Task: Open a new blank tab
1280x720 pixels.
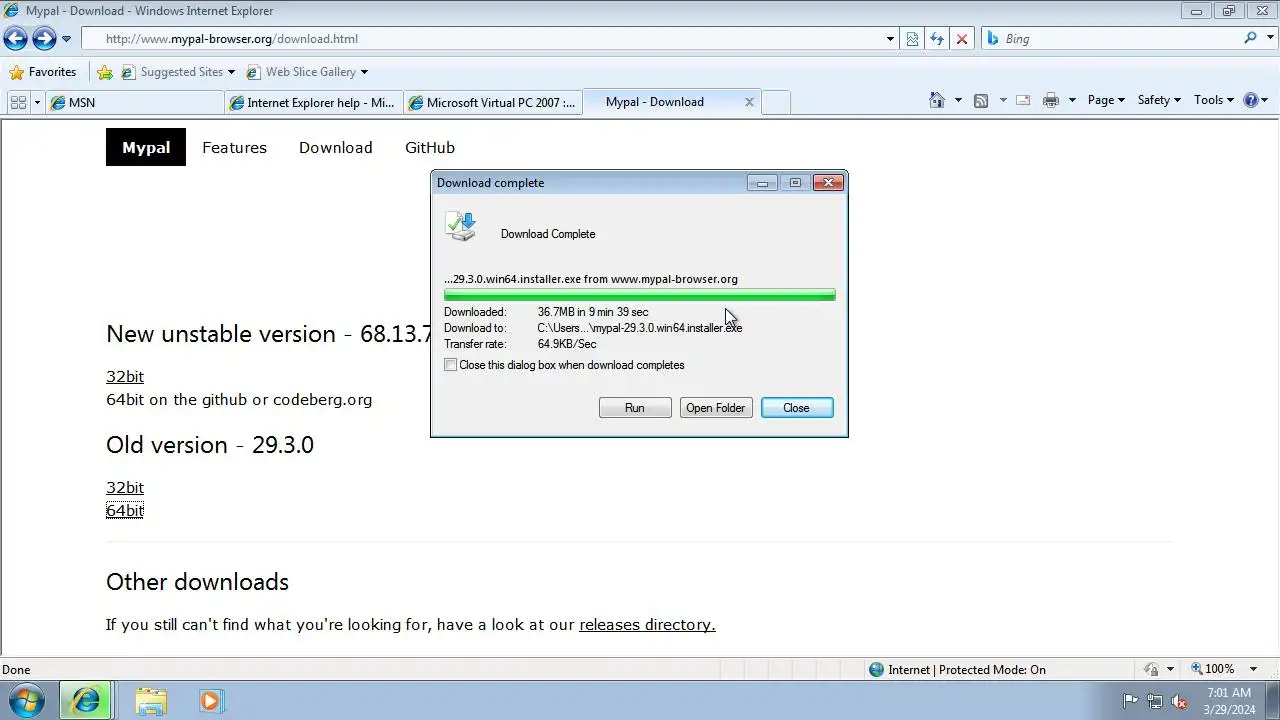Action: [776, 102]
